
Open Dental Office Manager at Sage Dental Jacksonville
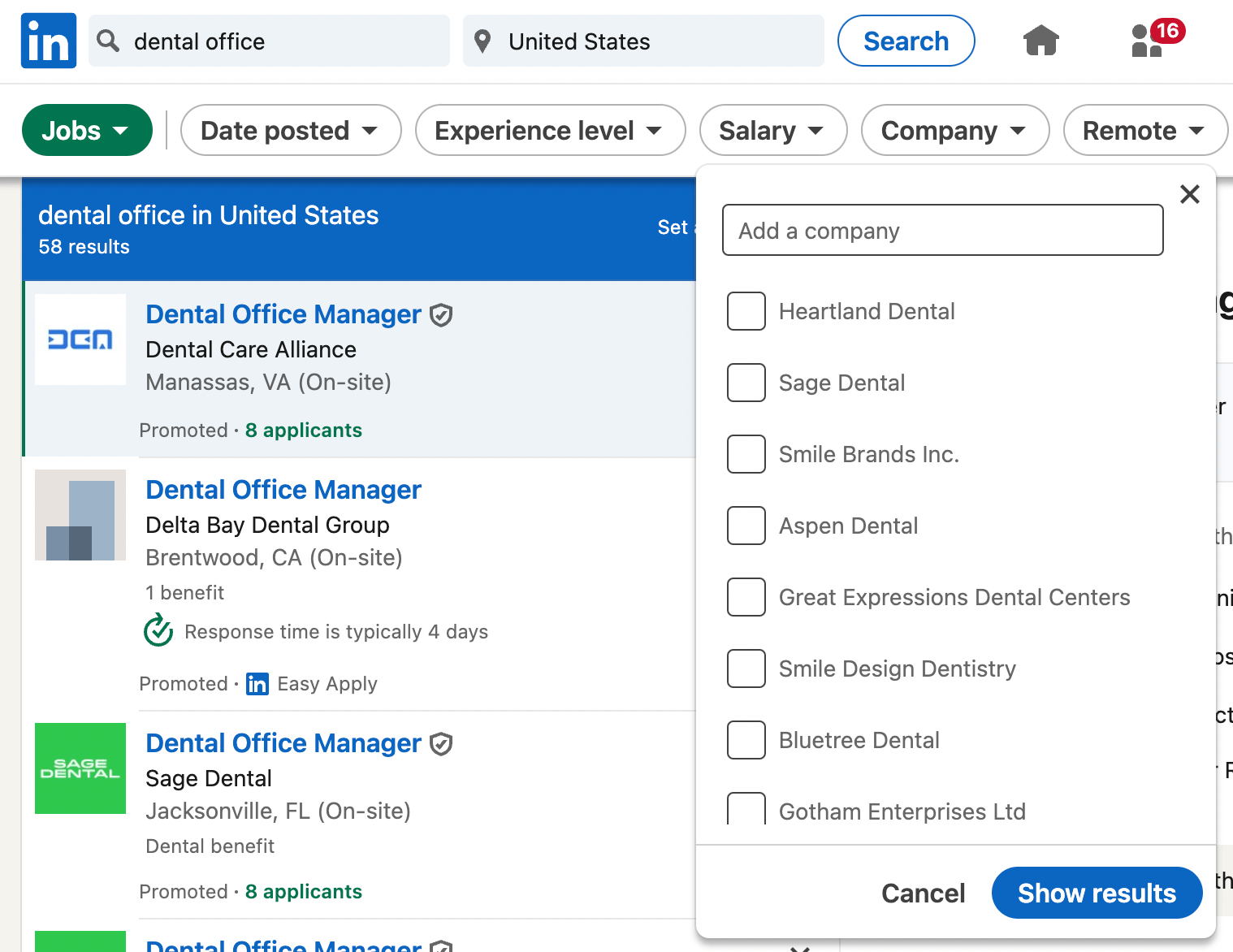[283, 743]
